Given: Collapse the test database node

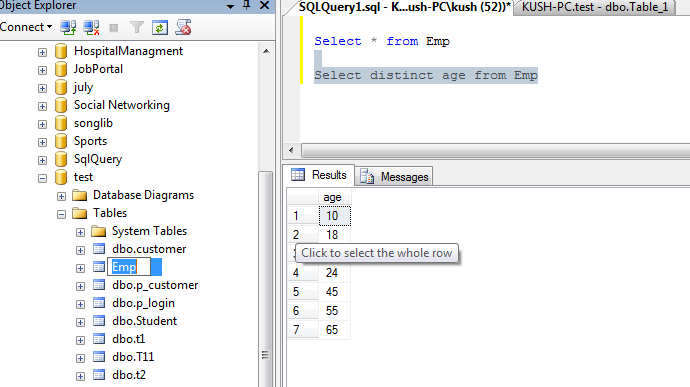Looking at the screenshot, I should click(42, 178).
